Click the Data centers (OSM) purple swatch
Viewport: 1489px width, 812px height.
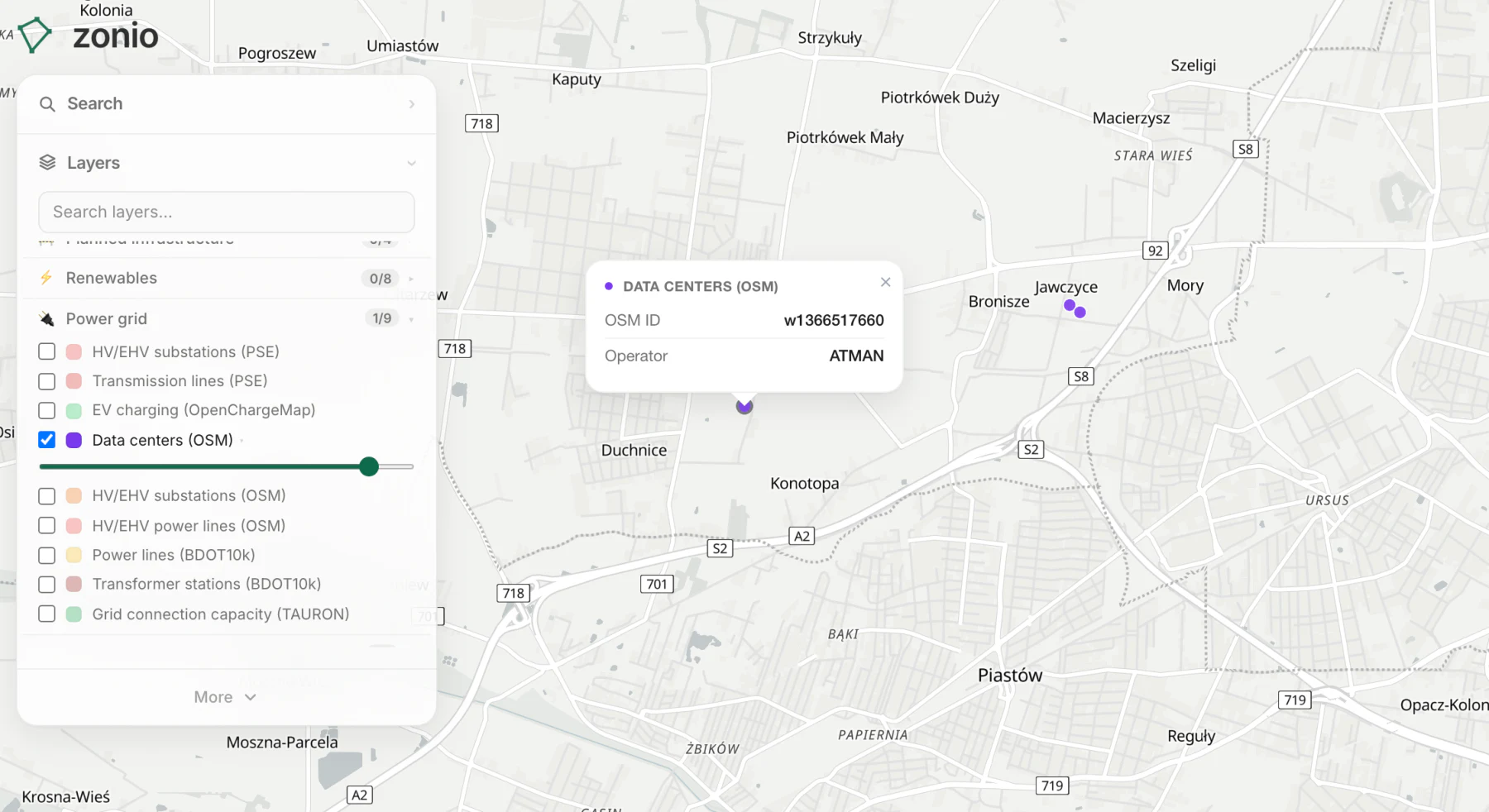tap(74, 440)
